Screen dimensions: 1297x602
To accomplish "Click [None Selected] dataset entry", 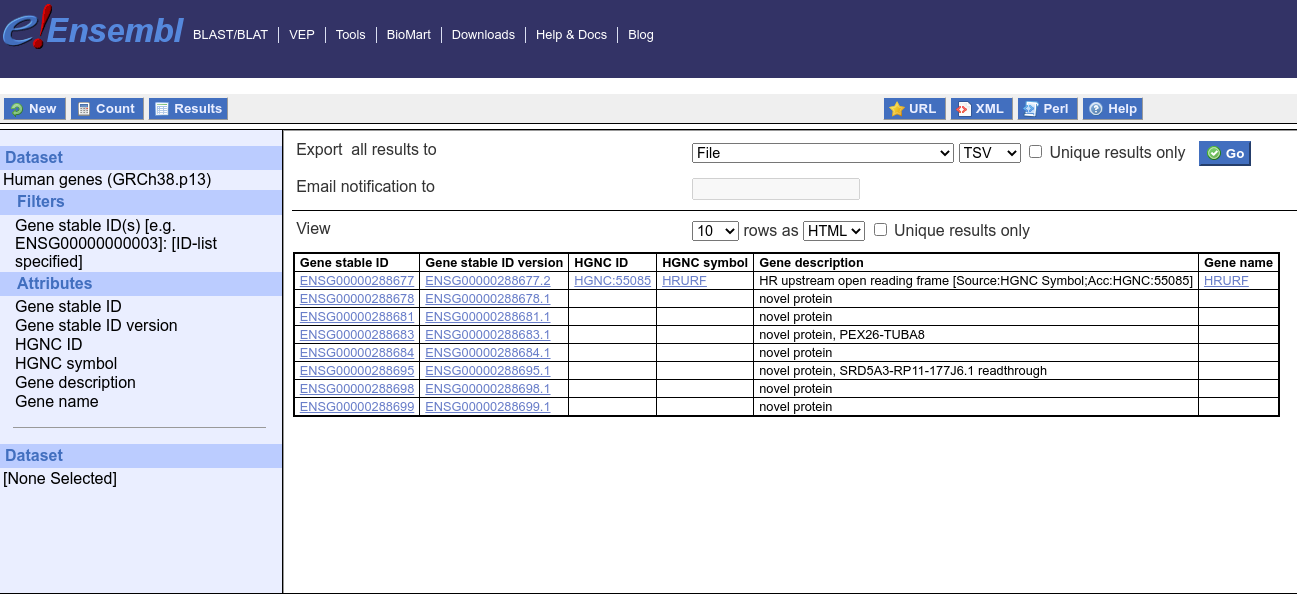I will point(60,479).
